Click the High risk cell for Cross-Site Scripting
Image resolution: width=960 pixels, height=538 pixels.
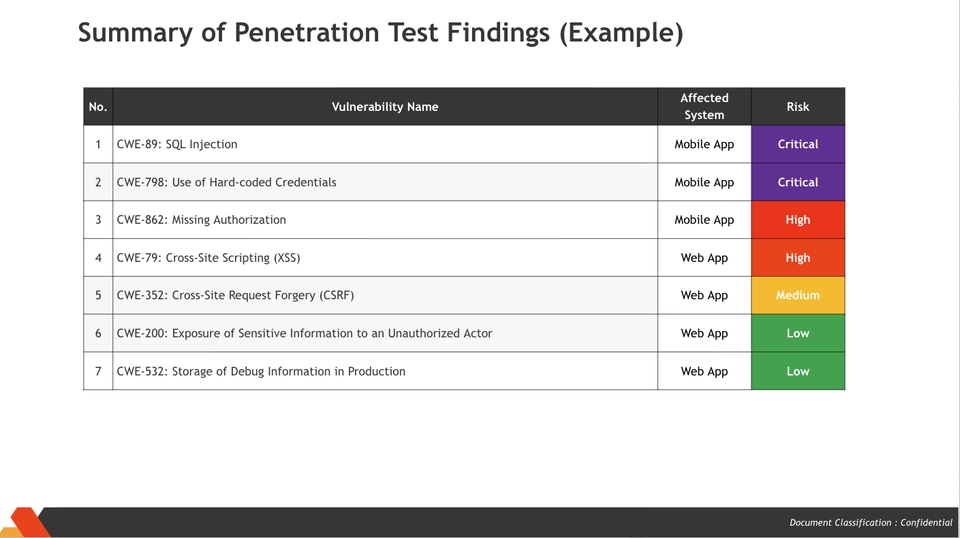(798, 258)
